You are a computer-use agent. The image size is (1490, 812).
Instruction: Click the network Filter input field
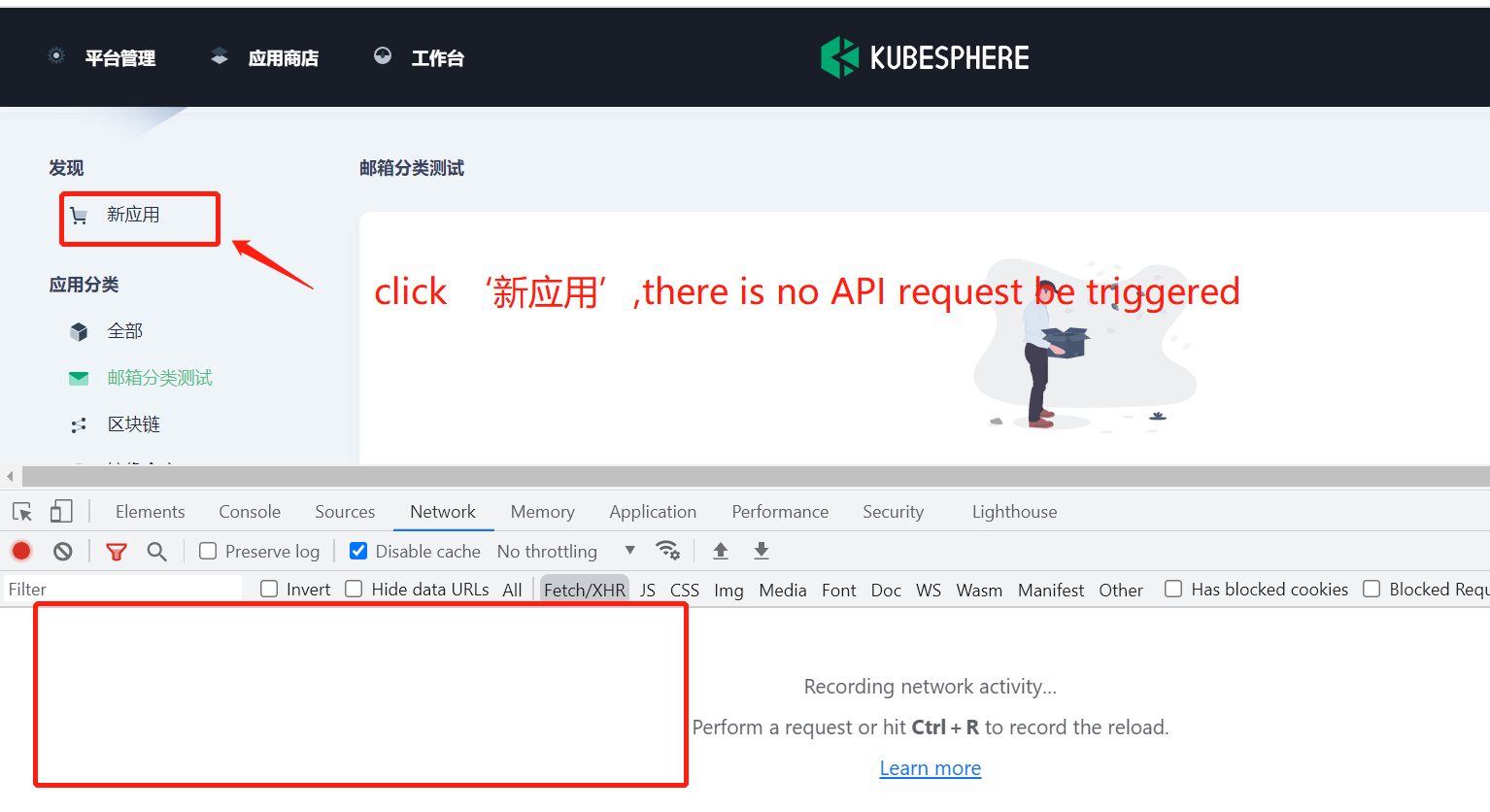[117, 589]
